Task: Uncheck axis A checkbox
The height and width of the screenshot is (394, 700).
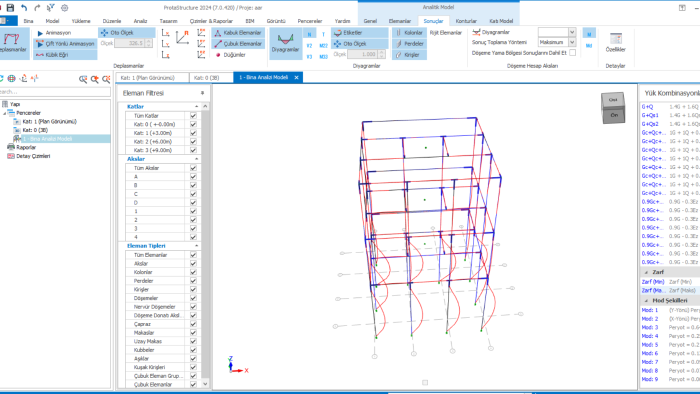Action: pos(193,176)
